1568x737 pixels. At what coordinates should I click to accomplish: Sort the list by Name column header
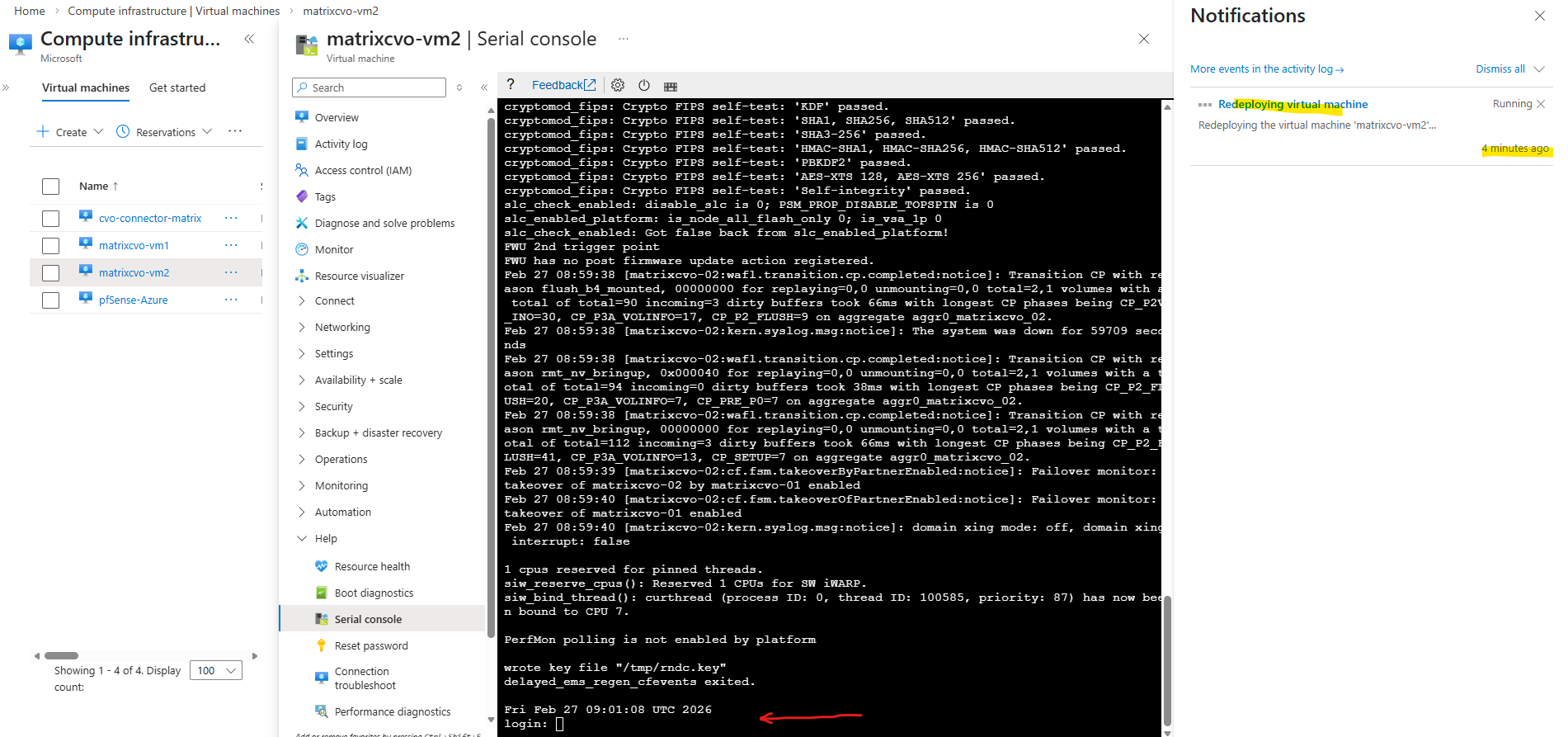98,187
